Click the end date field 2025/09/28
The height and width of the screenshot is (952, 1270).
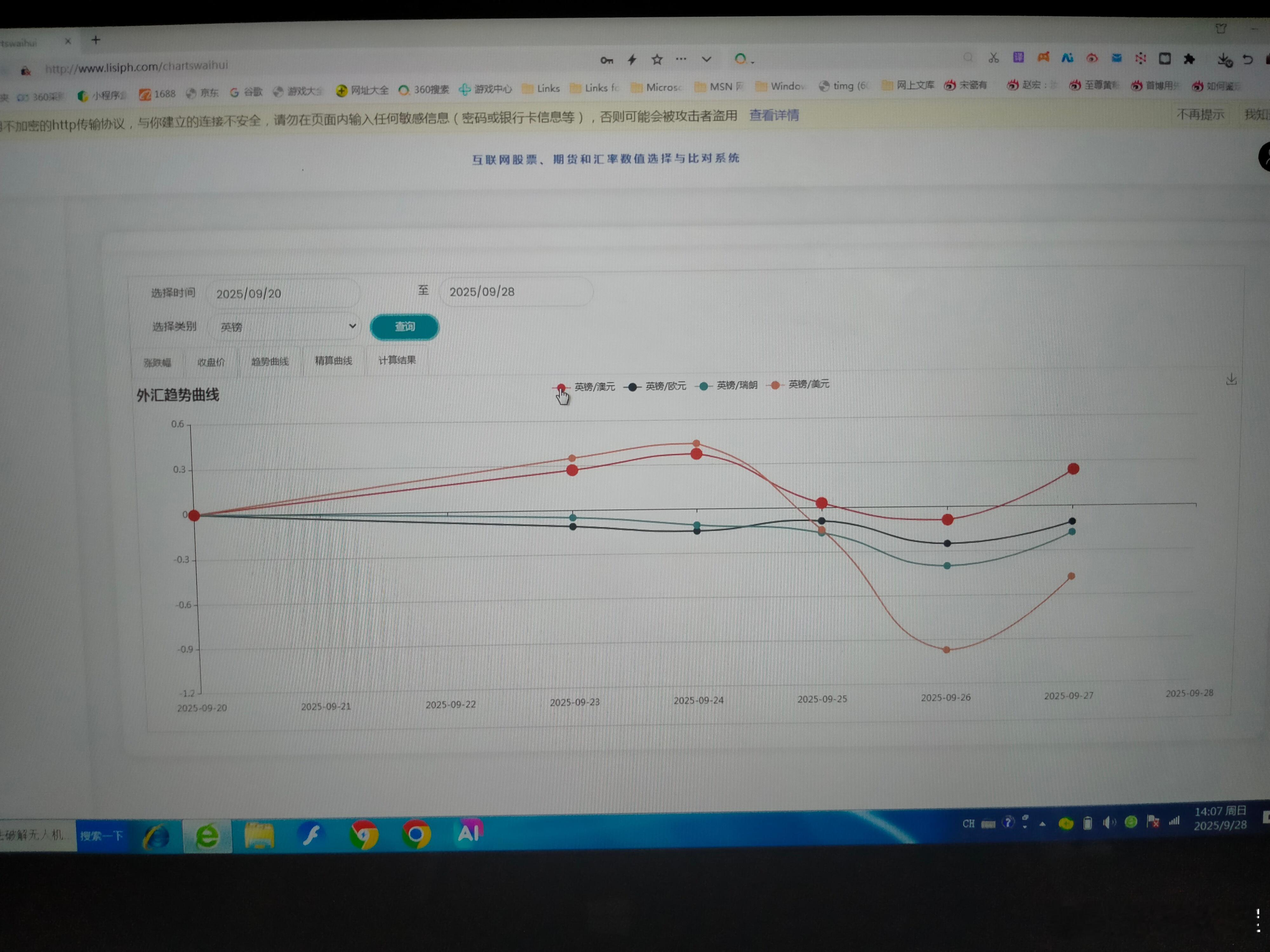tap(516, 292)
